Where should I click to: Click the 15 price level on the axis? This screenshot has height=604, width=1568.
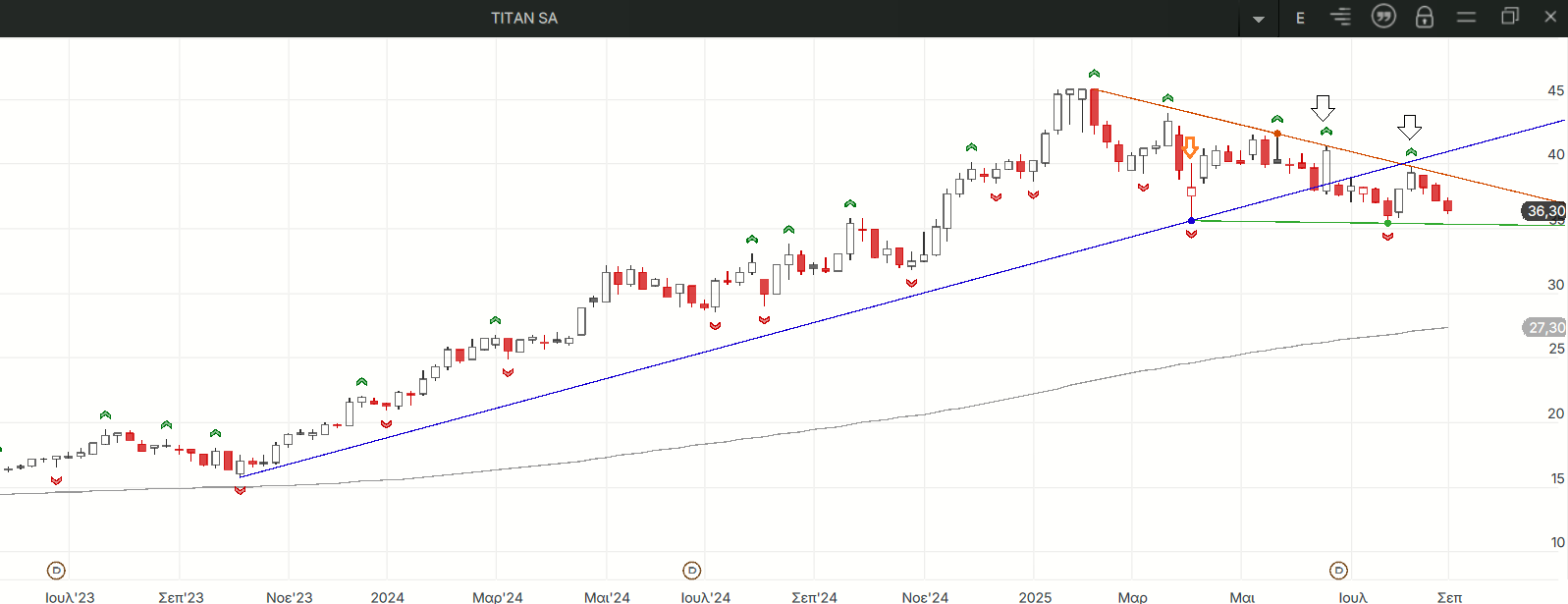[1557, 478]
